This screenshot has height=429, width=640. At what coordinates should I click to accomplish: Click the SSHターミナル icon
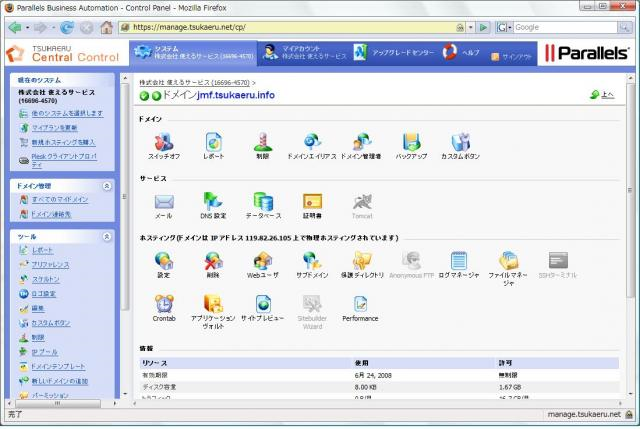tap(558, 260)
